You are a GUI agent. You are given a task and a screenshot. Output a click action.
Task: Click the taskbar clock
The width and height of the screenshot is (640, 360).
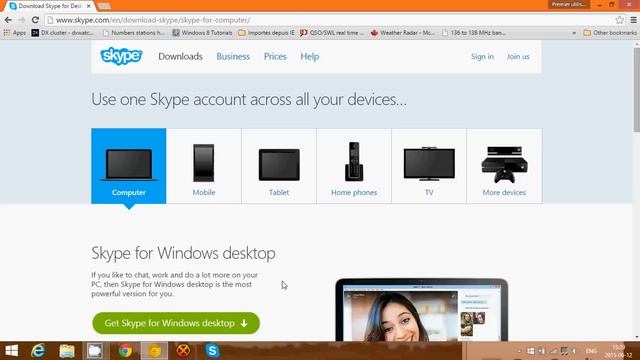618,351
